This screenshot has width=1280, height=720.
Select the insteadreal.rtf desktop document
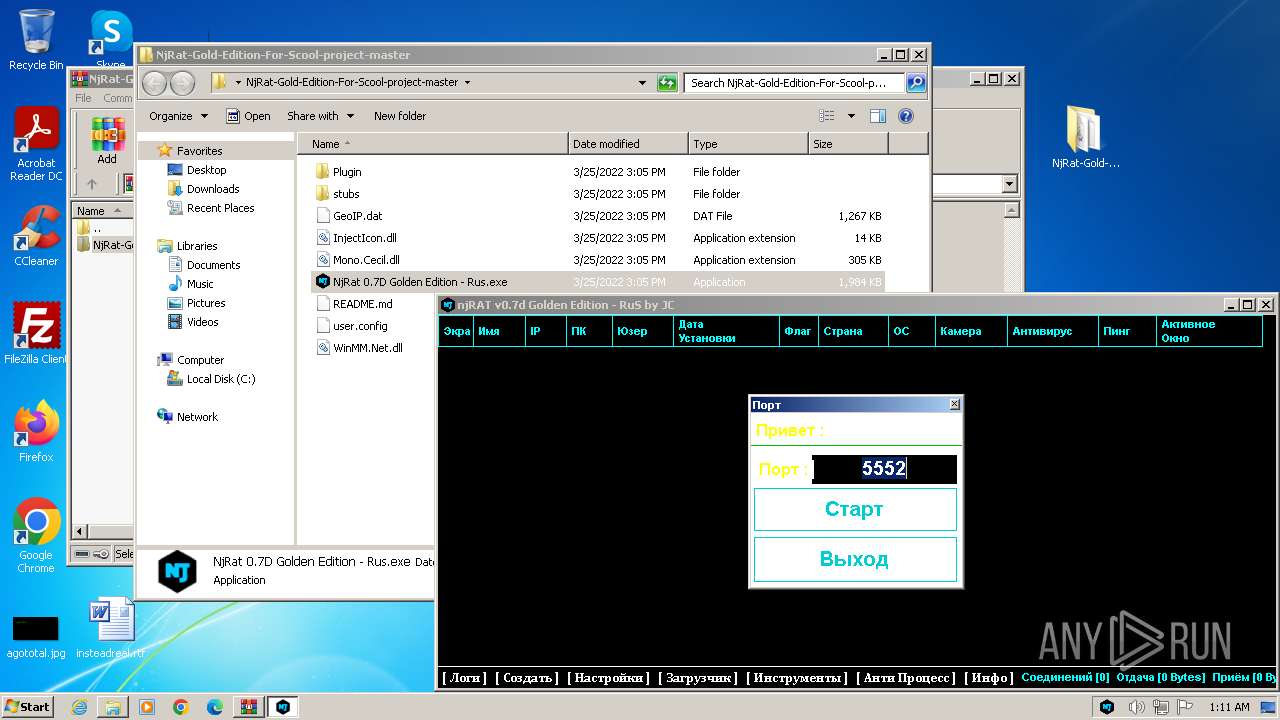tap(110, 628)
